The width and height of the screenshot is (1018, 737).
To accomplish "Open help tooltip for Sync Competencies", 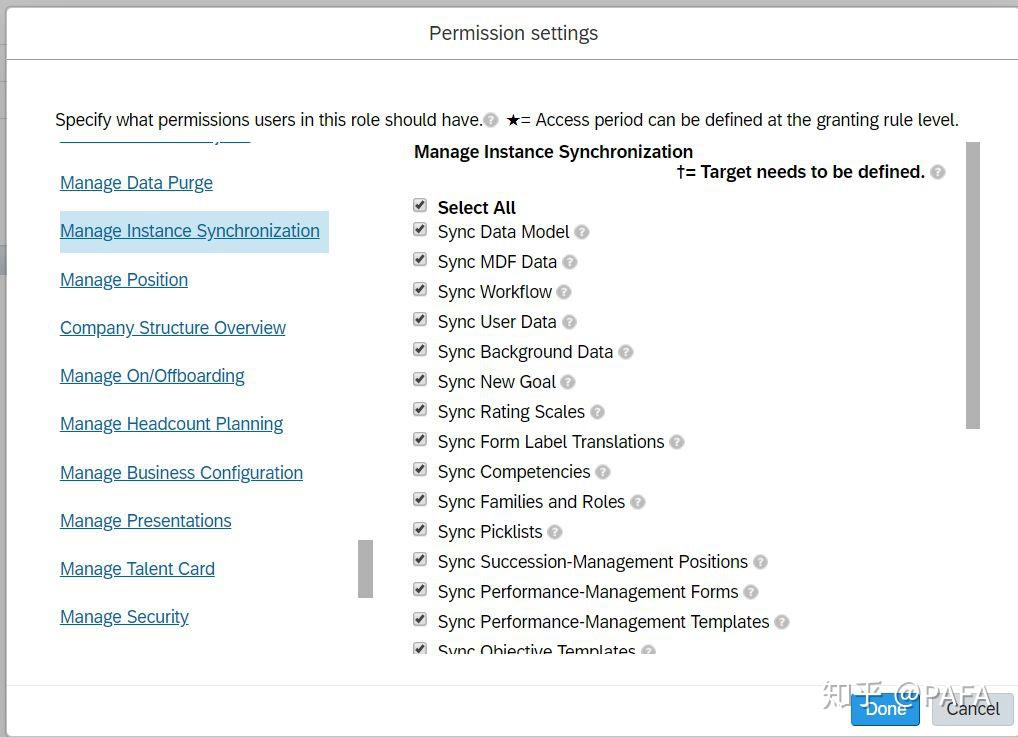I will point(602,472).
